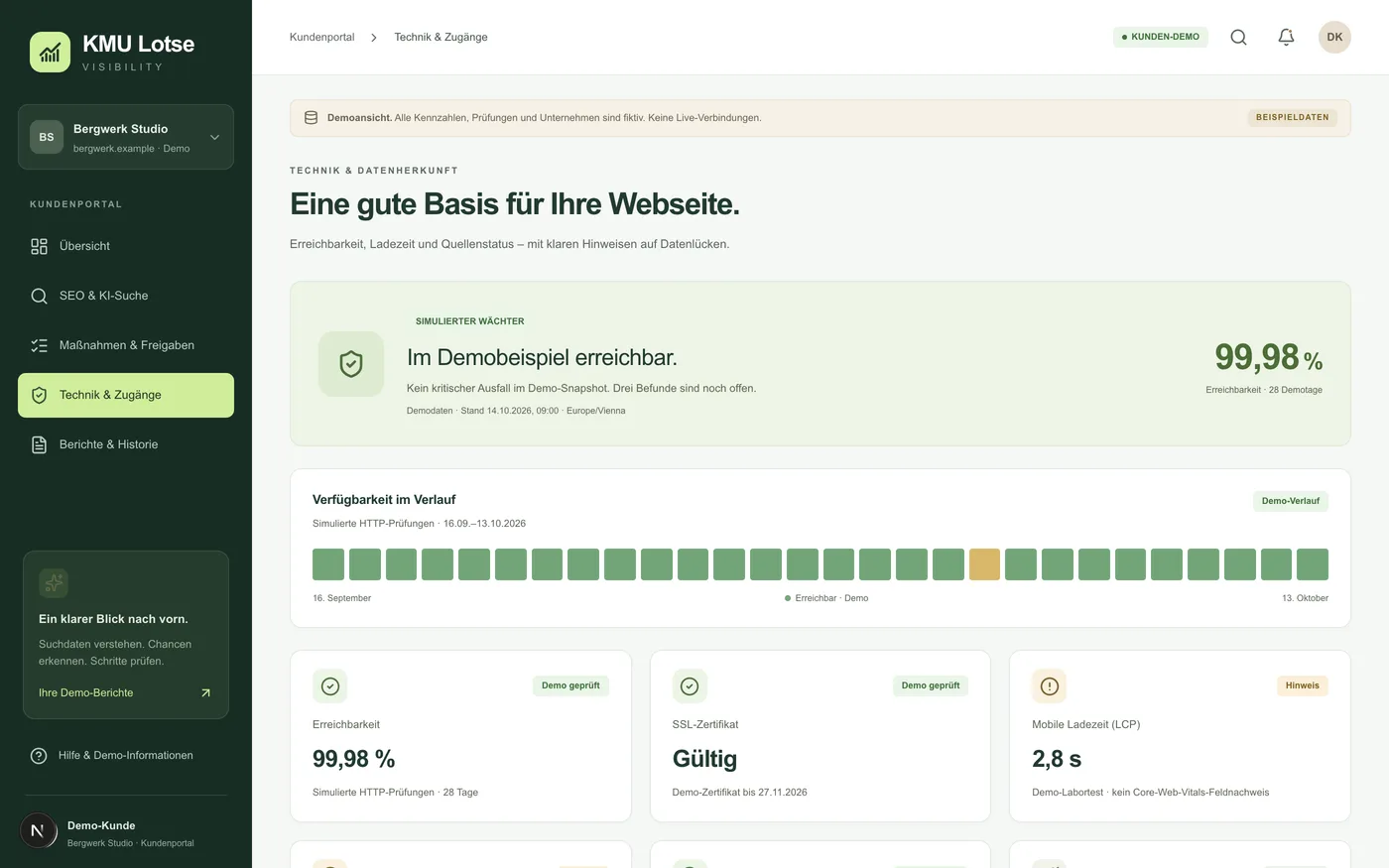Click the '2,8 s' load time value

[x=1057, y=759]
